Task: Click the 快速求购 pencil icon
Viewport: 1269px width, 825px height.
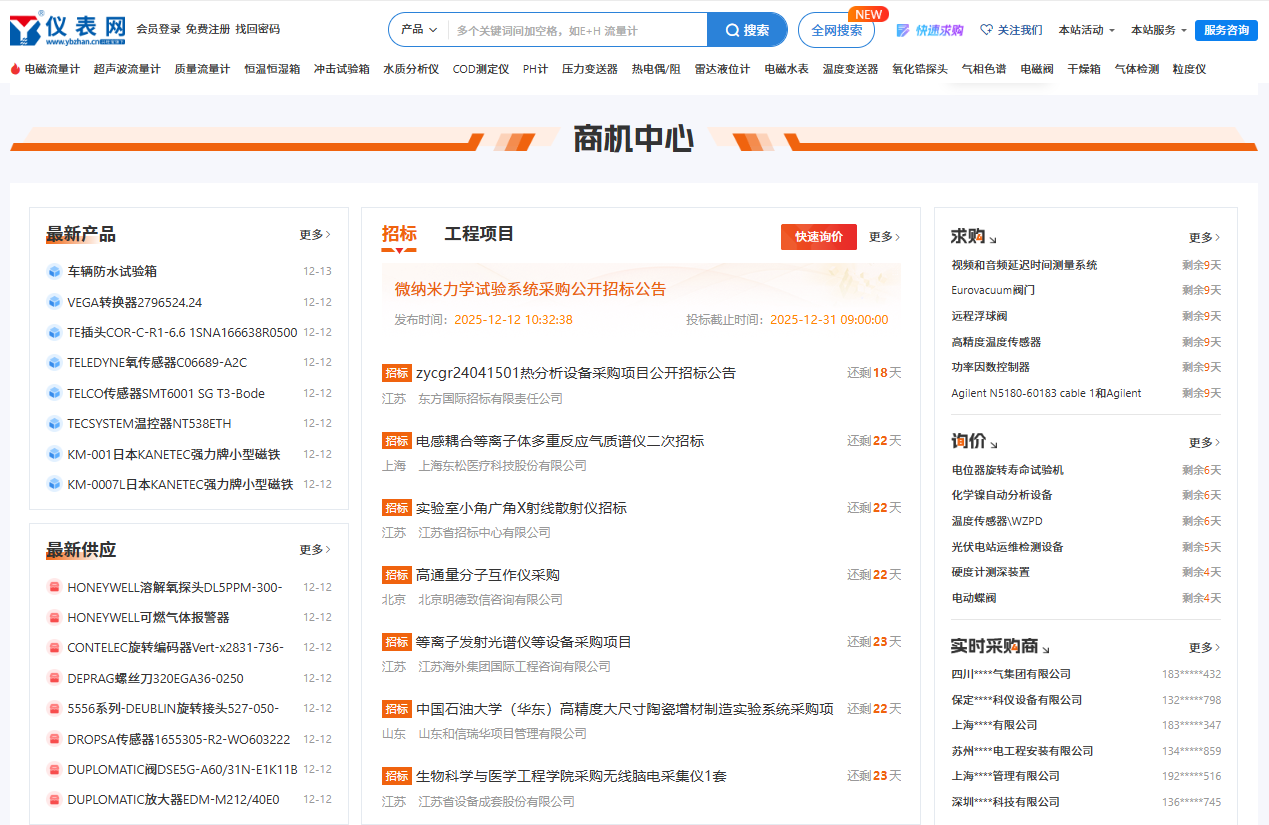Action: tap(903, 30)
